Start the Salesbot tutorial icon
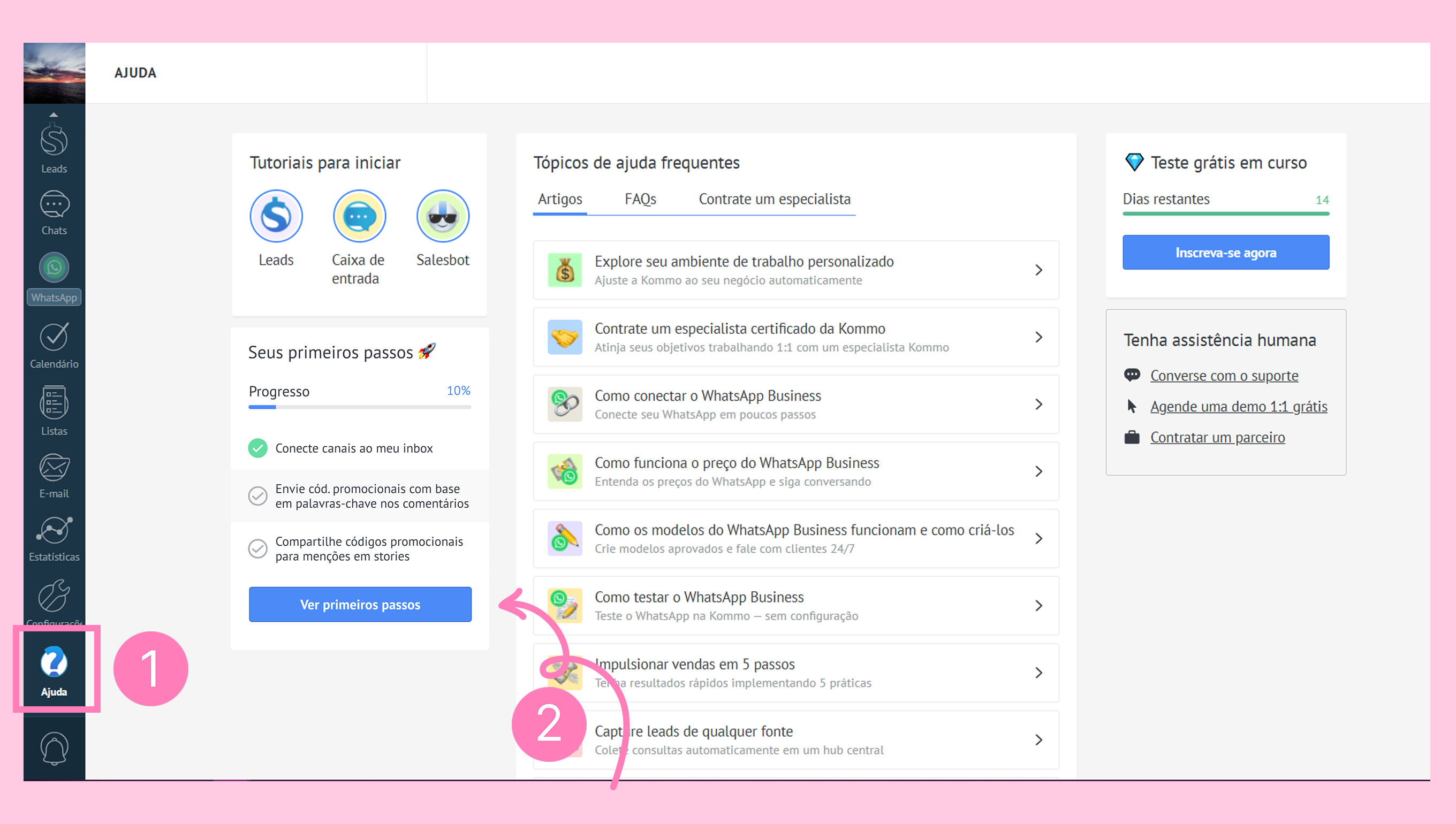 tap(443, 216)
